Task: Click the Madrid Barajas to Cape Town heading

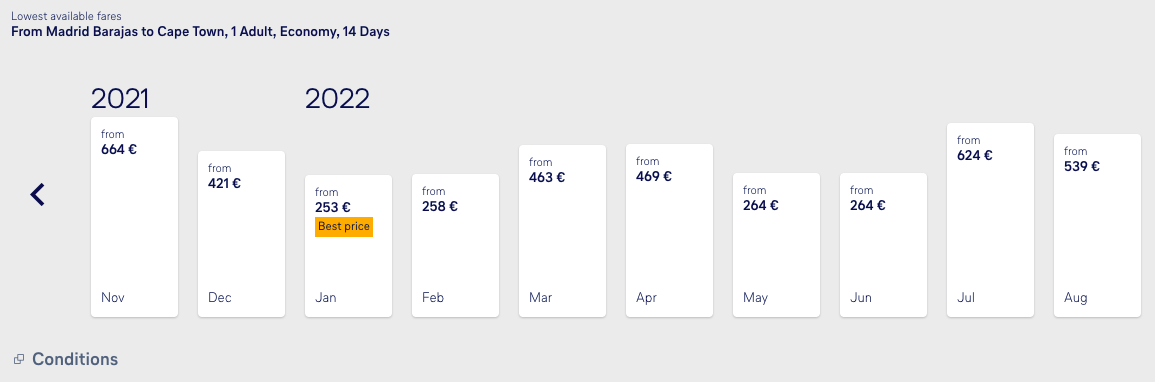Action: pos(200,32)
